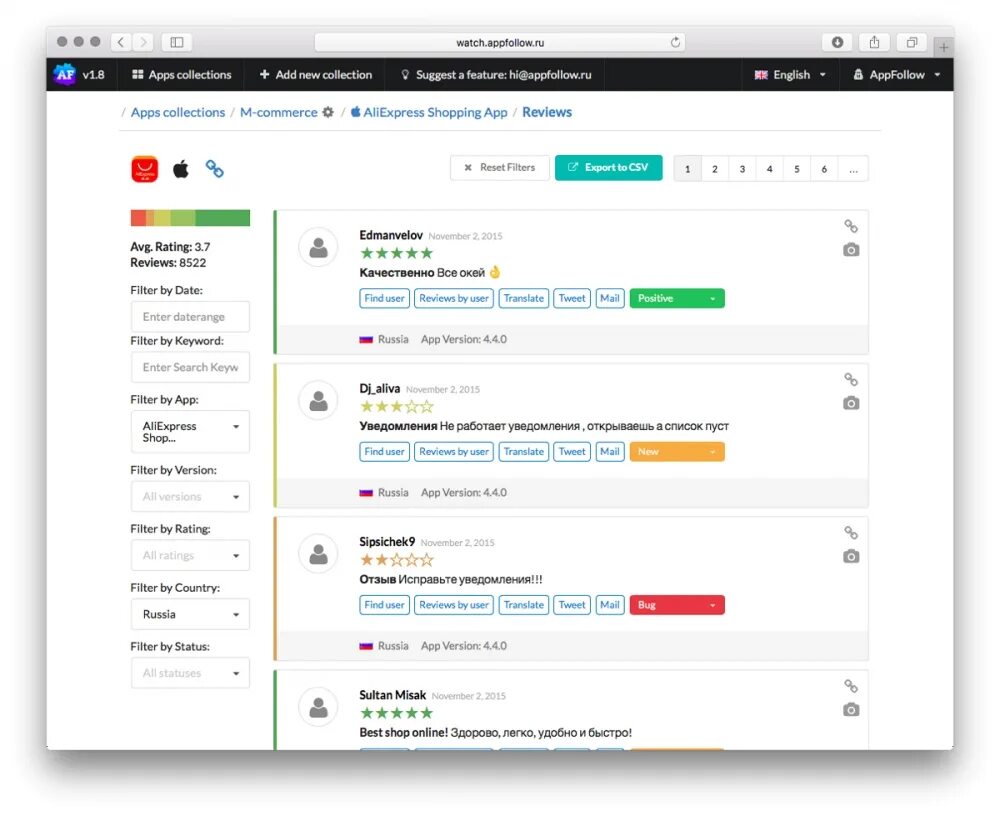Image resolution: width=1000 pixels, height=816 pixels.
Task: Click link icon on Dj_aliva review
Action: point(851,380)
